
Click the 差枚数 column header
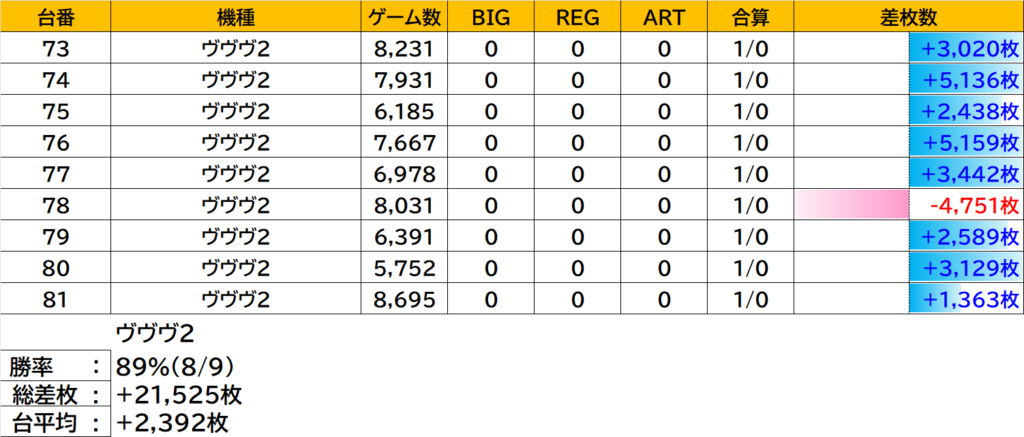pyautogui.click(x=908, y=17)
